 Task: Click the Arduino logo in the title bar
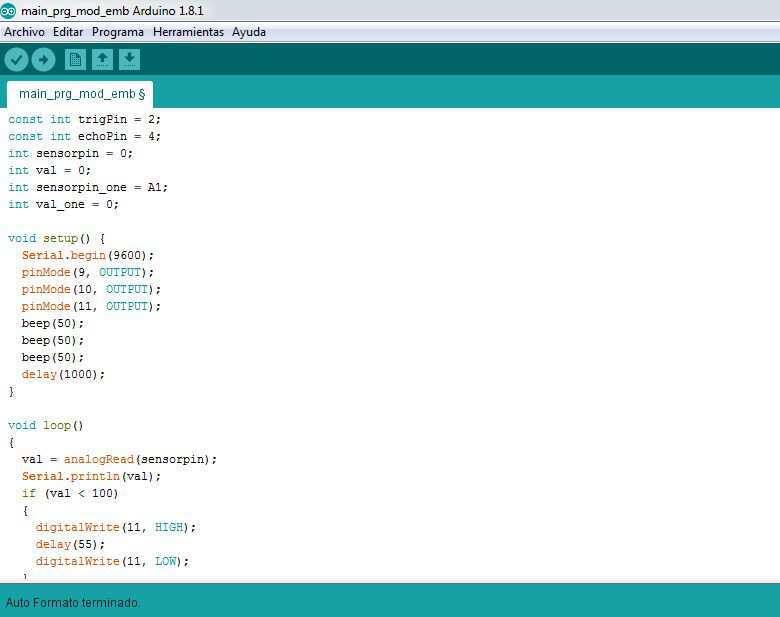tap(8, 10)
